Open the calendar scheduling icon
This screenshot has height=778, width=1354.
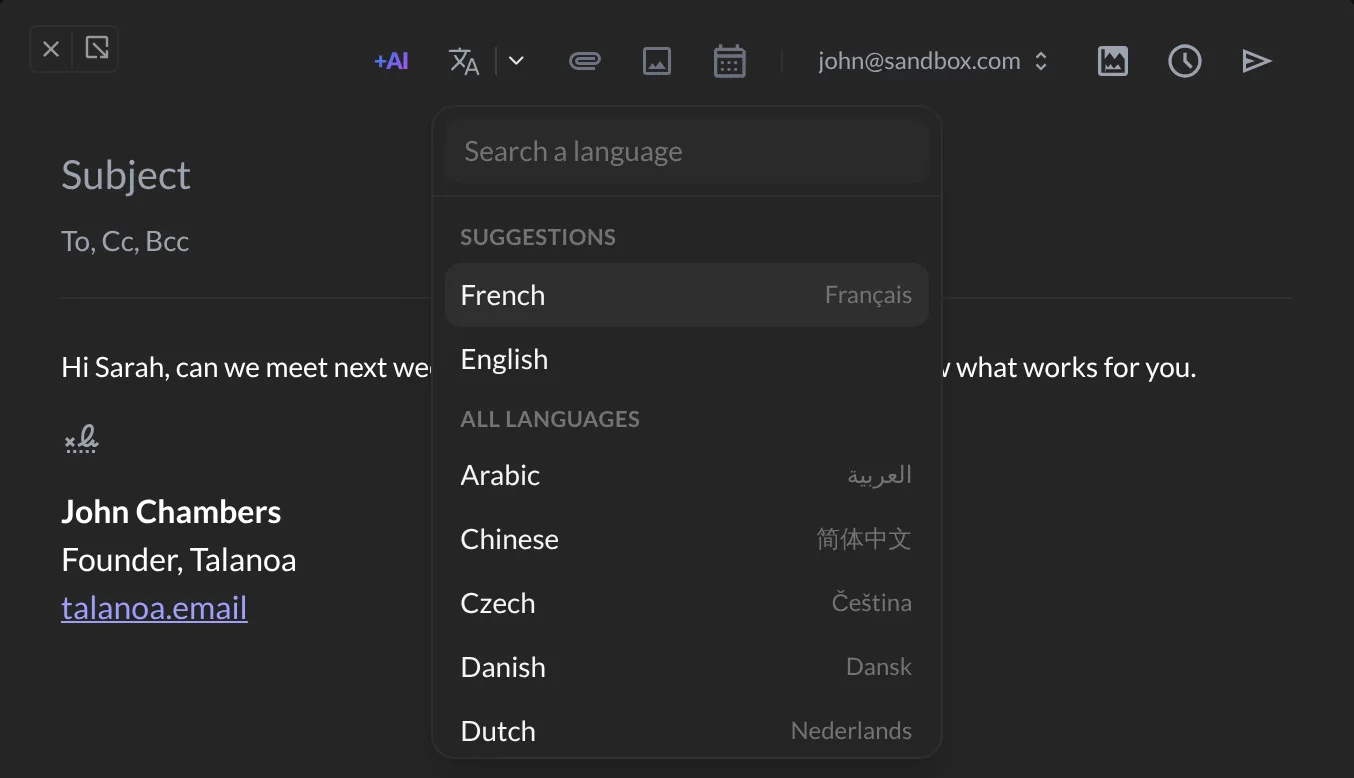tap(730, 61)
